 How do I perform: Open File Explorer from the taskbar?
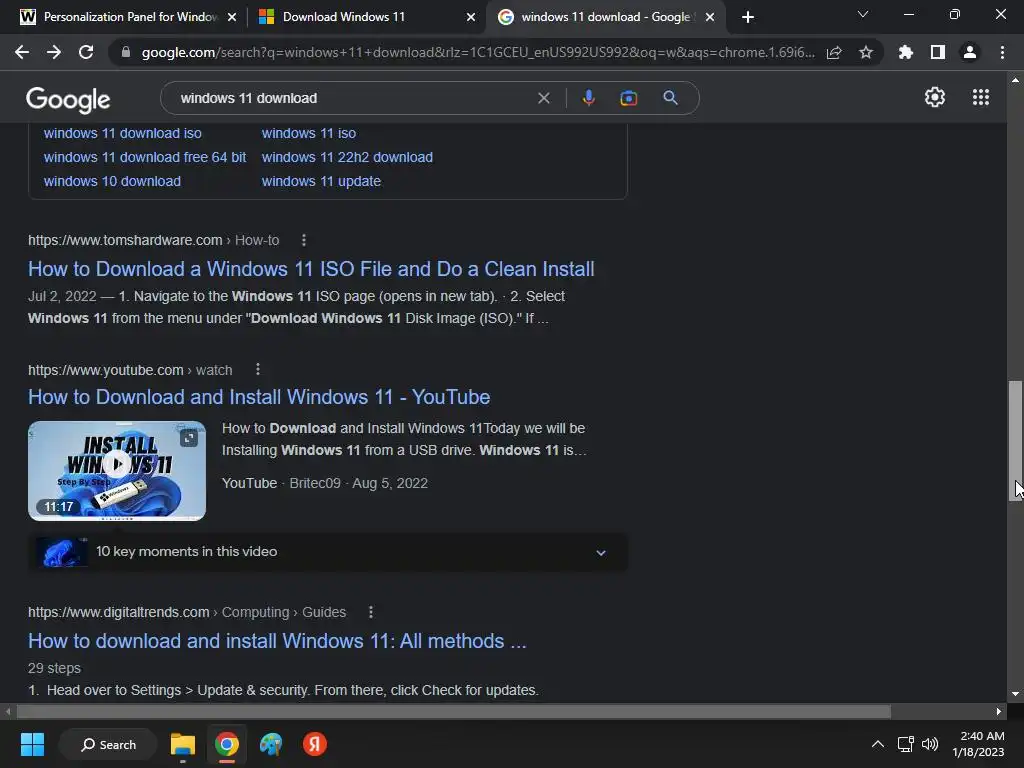183,744
